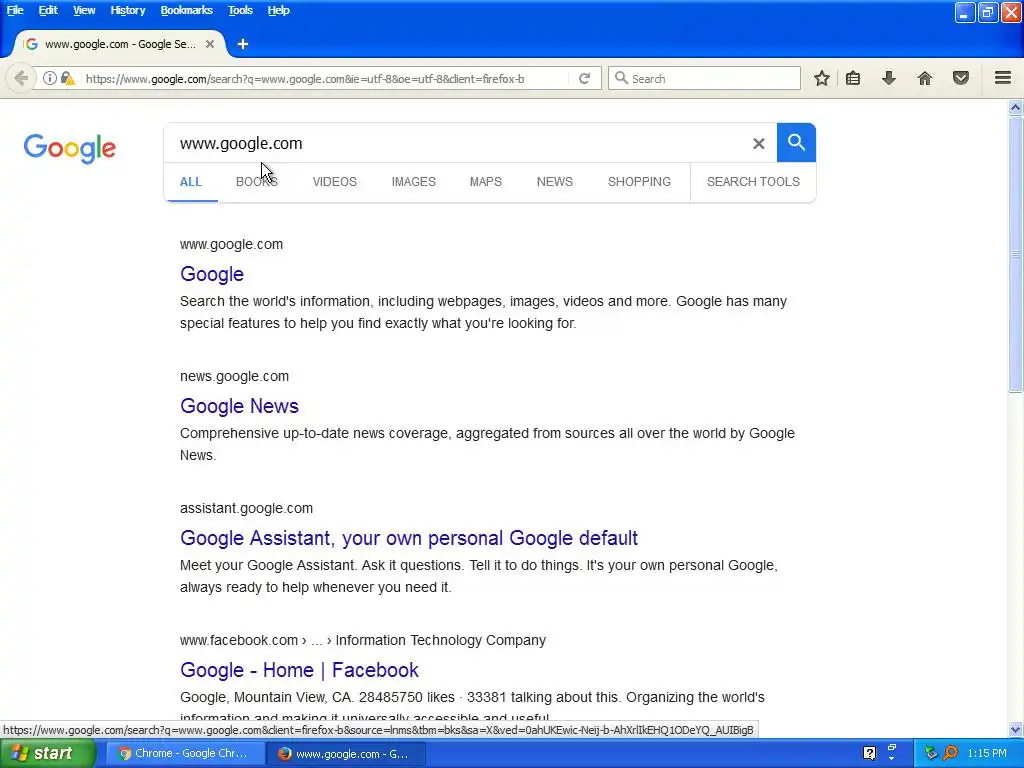Bookmark this page with the star icon
Image resolution: width=1024 pixels, height=768 pixels.
pos(822,78)
